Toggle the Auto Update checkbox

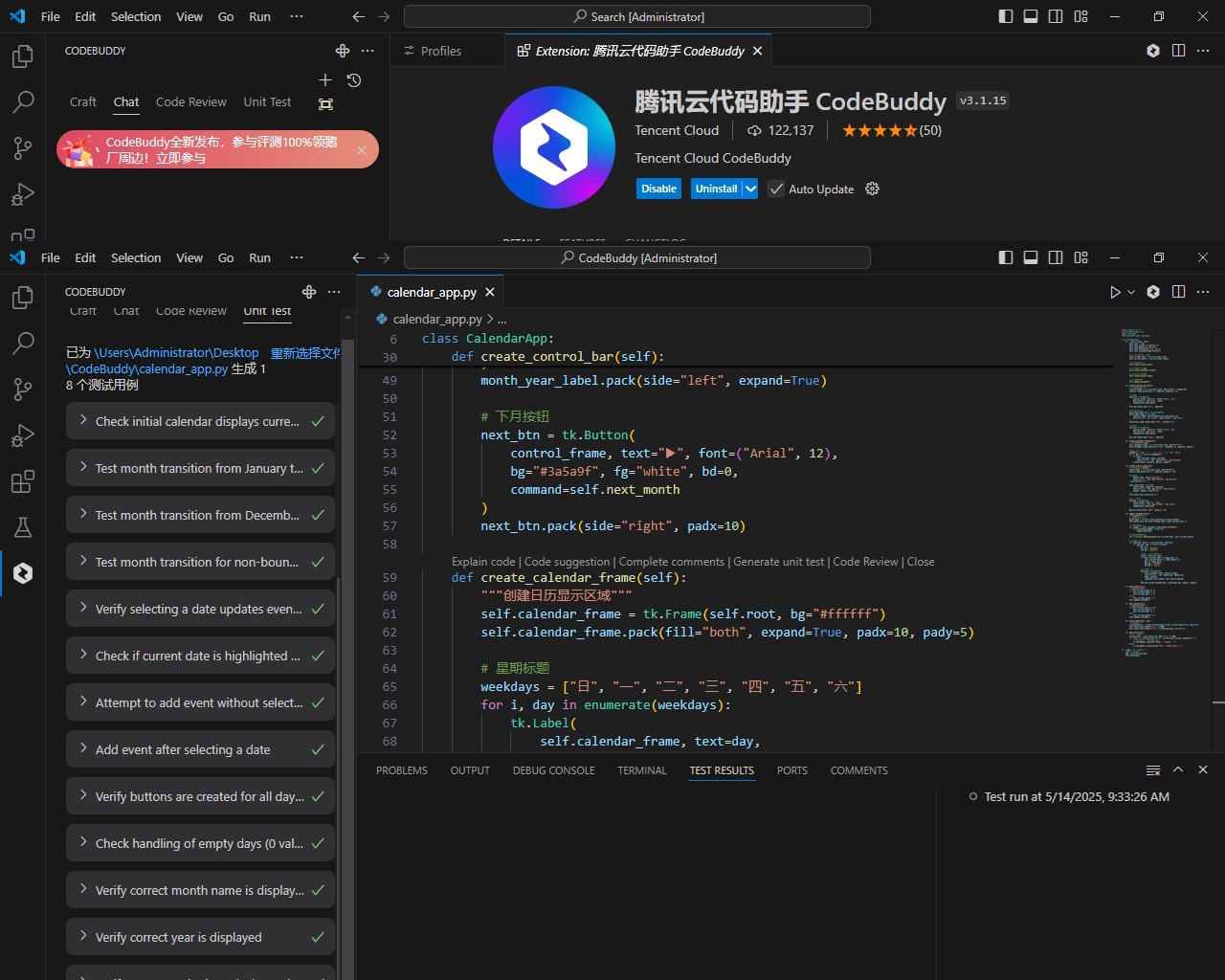coord(775,189)
